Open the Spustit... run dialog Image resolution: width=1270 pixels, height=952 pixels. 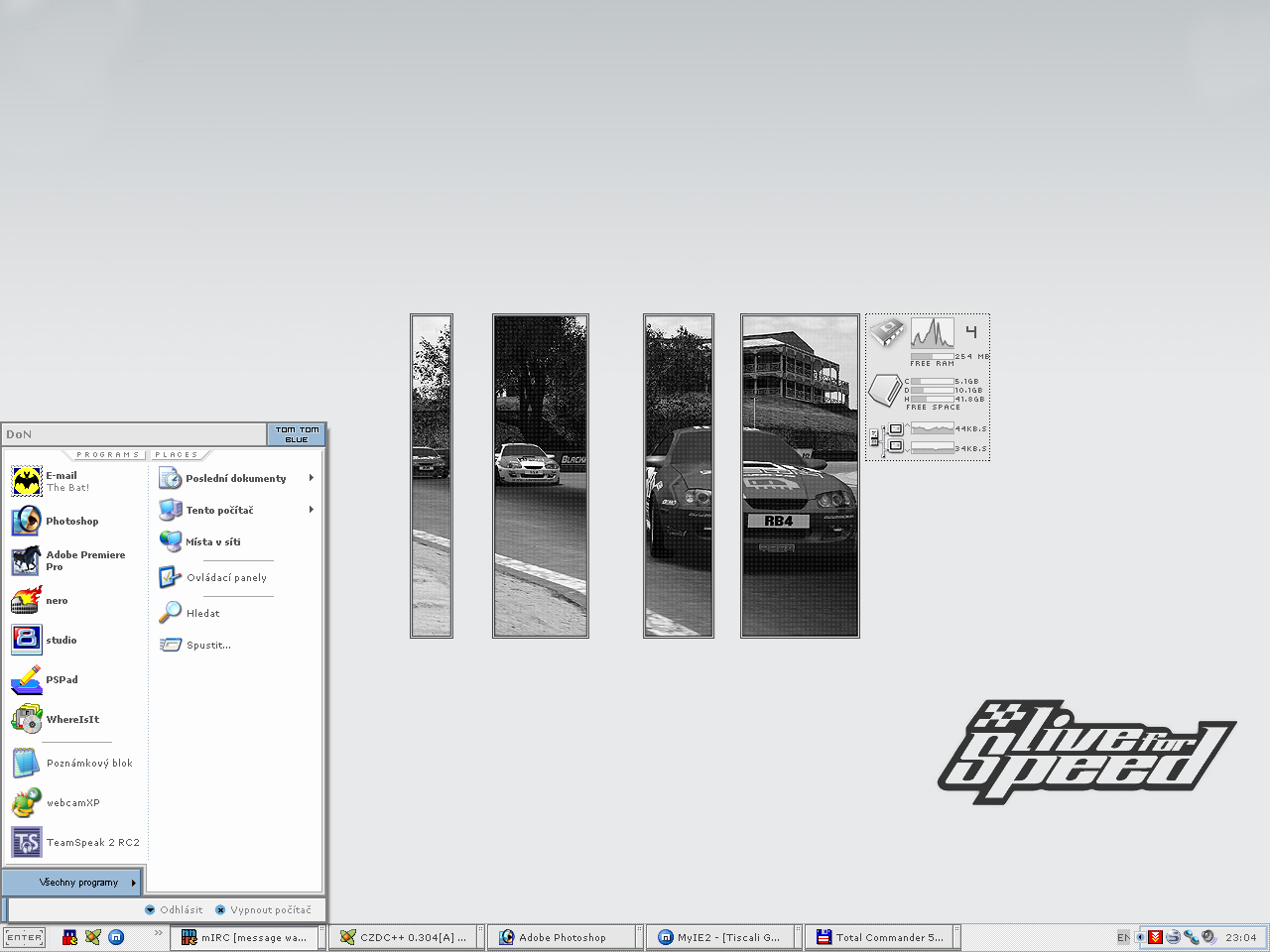click(x=195, y=645)
